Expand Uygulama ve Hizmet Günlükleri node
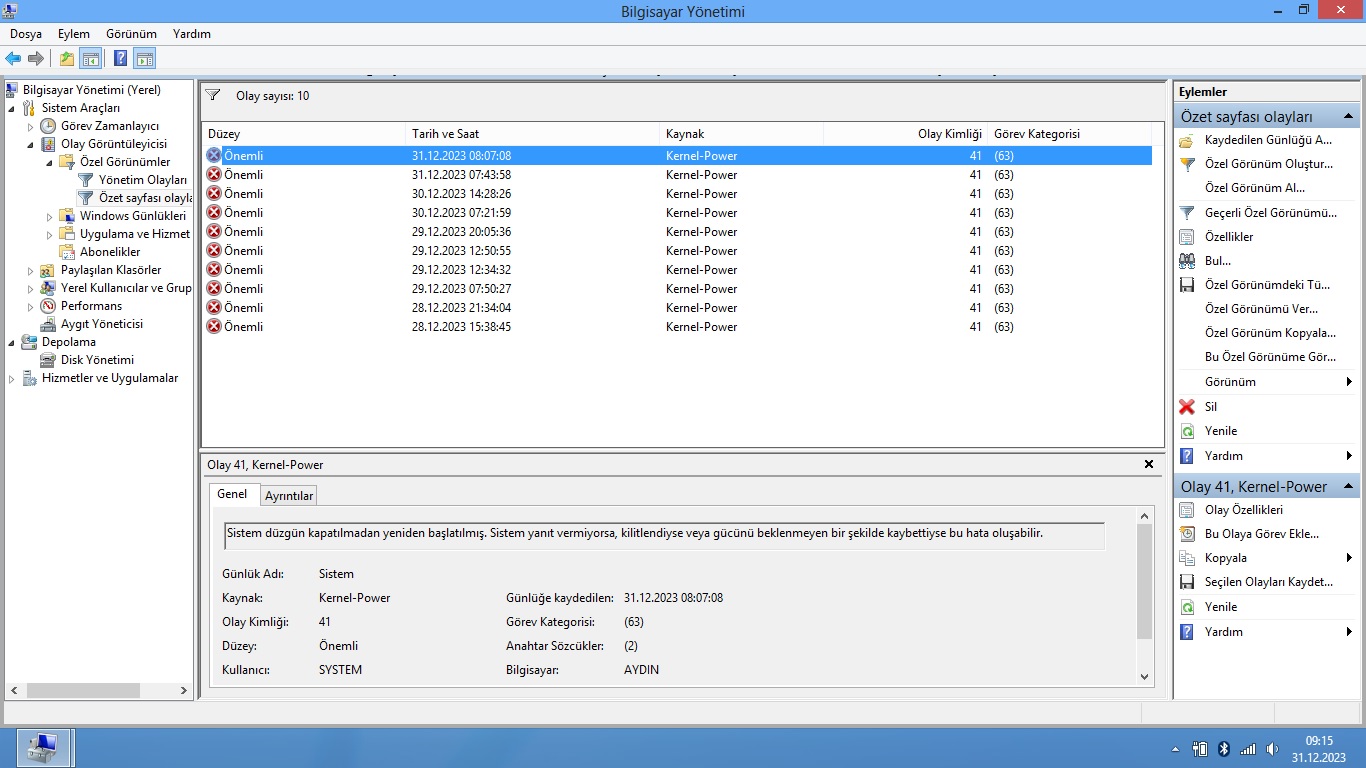 click(49, 234)
